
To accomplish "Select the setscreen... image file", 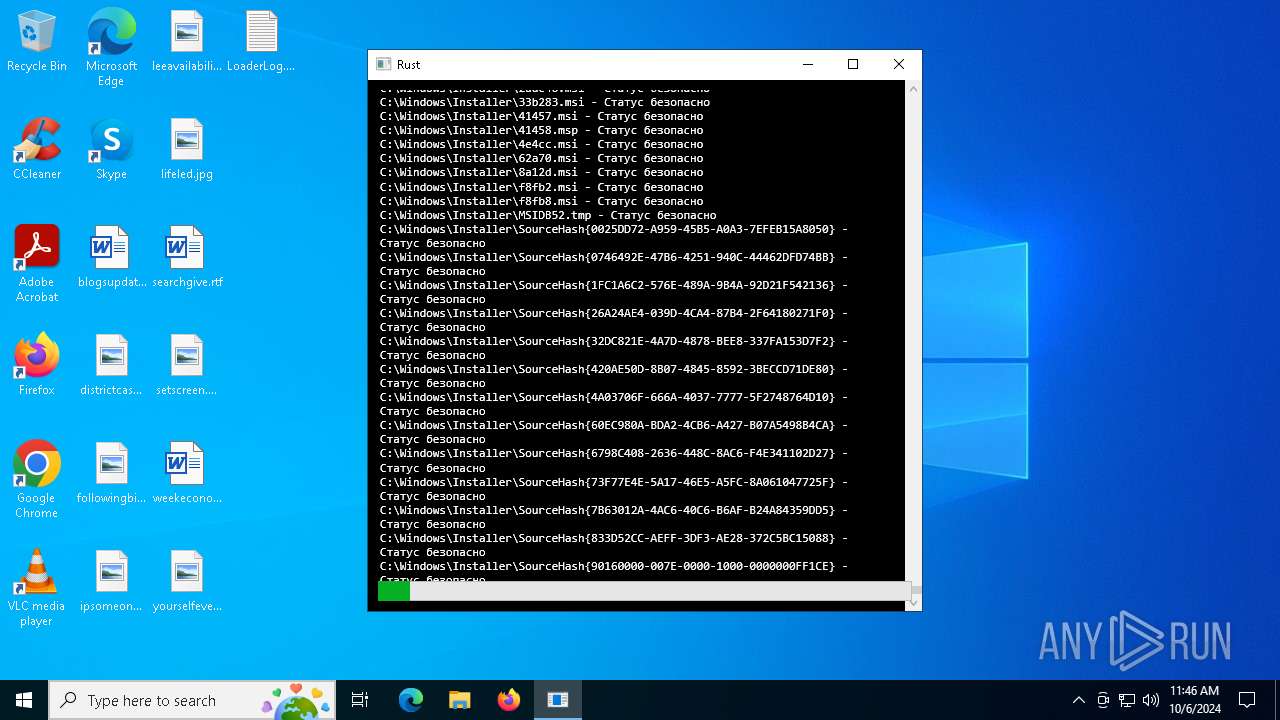I will tap(187, 366).
